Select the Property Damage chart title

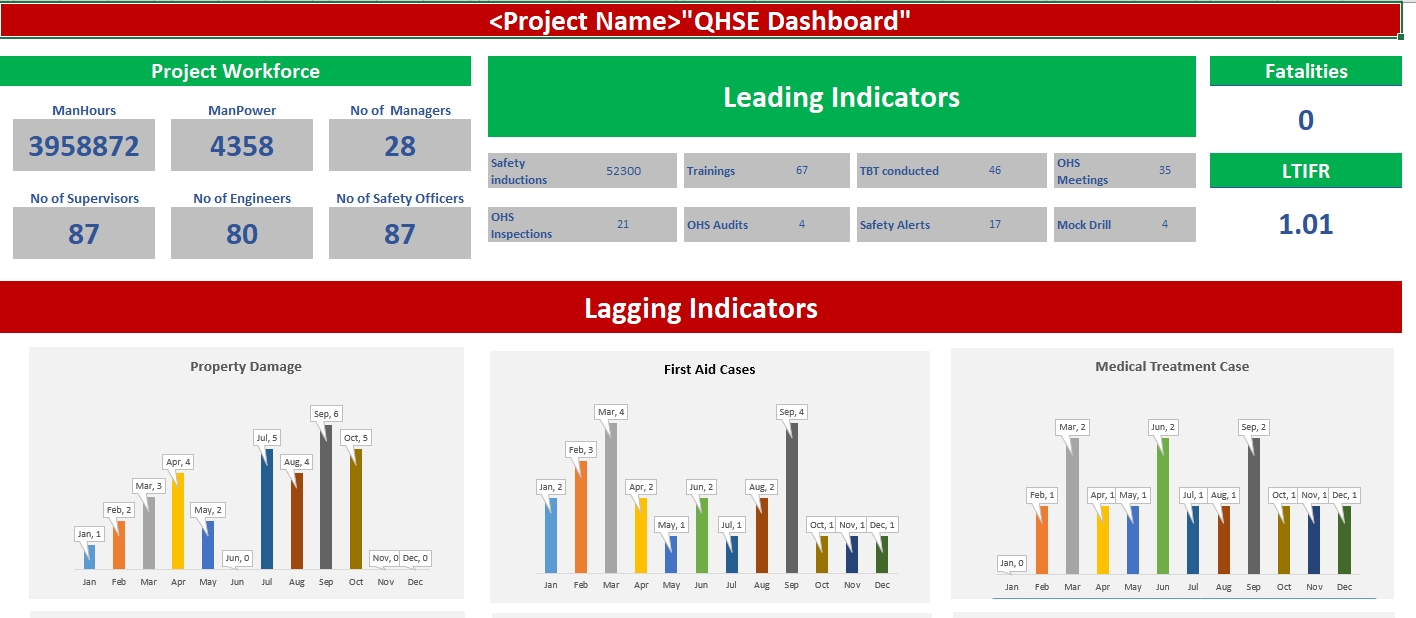(x=246, y=367)
